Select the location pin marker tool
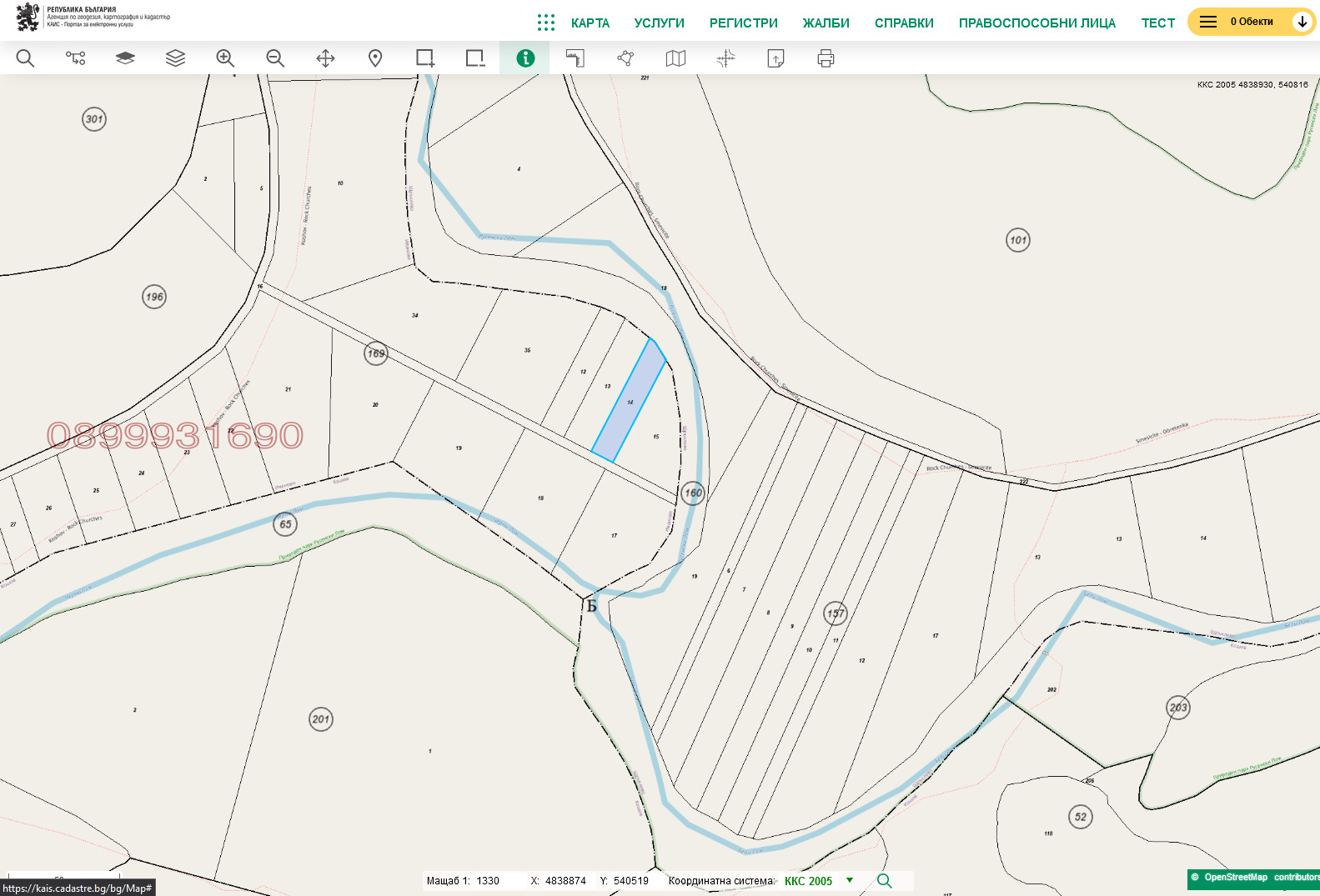This screenshot has width=1320, height=896. click(375, 58)
